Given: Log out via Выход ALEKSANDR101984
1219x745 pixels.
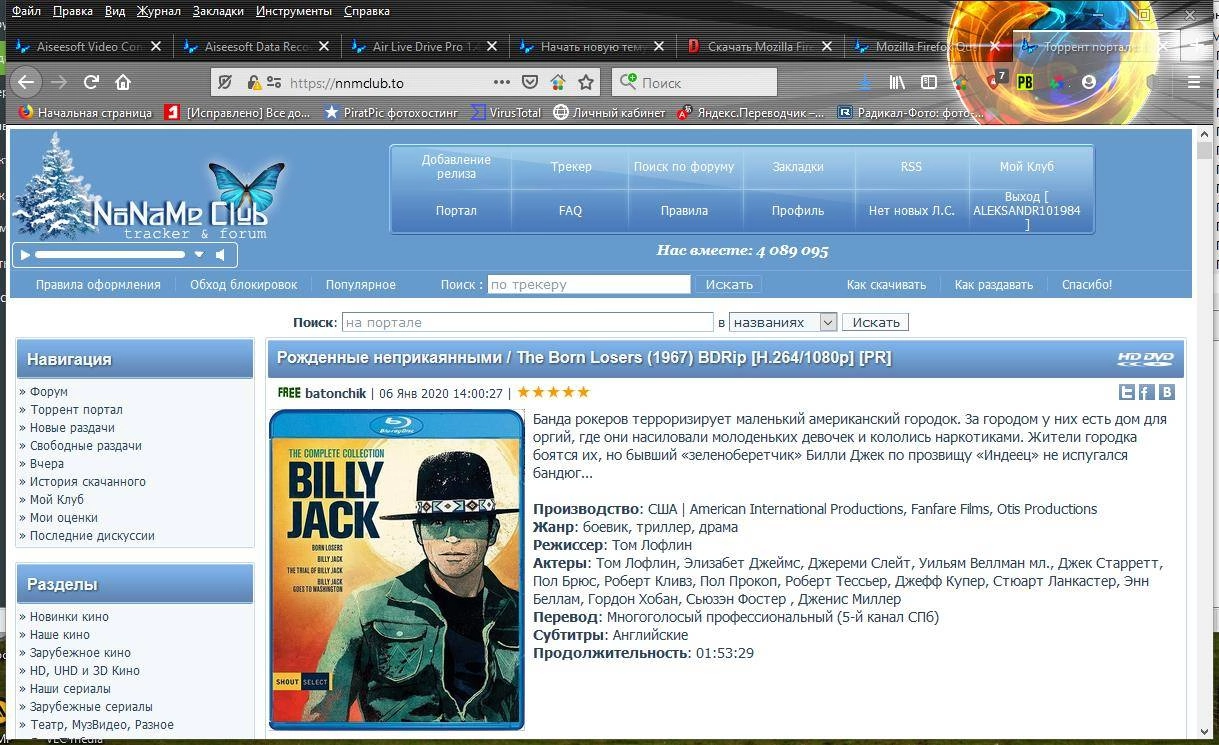Looking at the screenshot, I should click(x=1027, y=211).
